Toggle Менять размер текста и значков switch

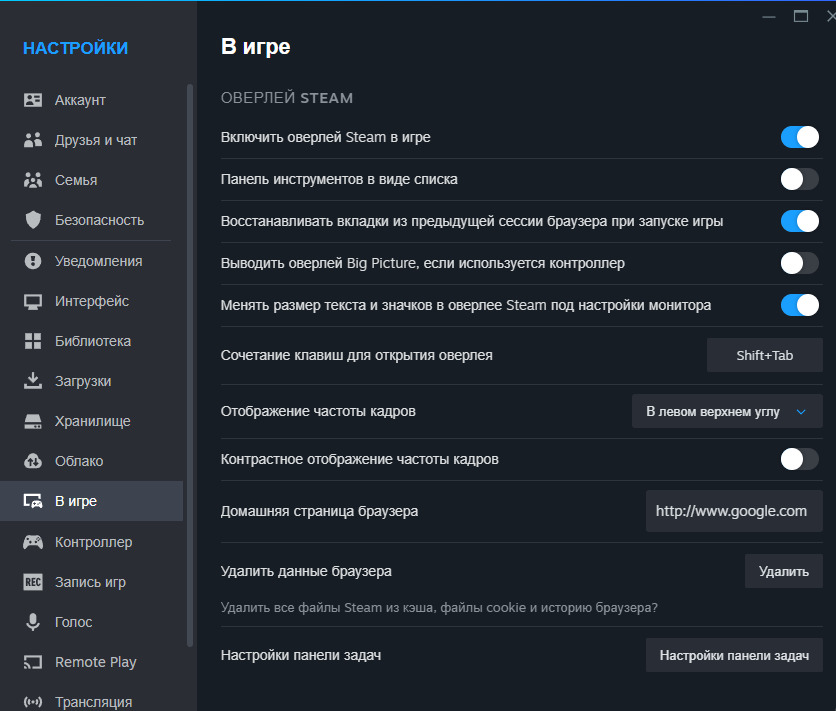(x=800, y=305)
